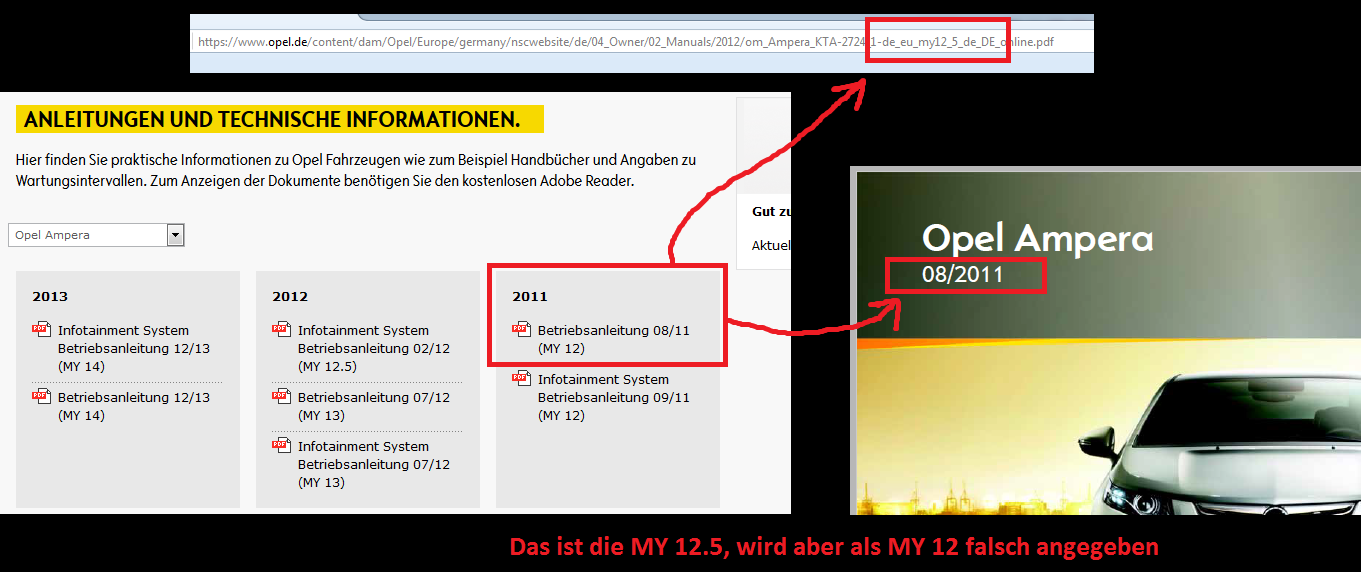Click the 'Gut zu' panel heading

coord(771,212)
